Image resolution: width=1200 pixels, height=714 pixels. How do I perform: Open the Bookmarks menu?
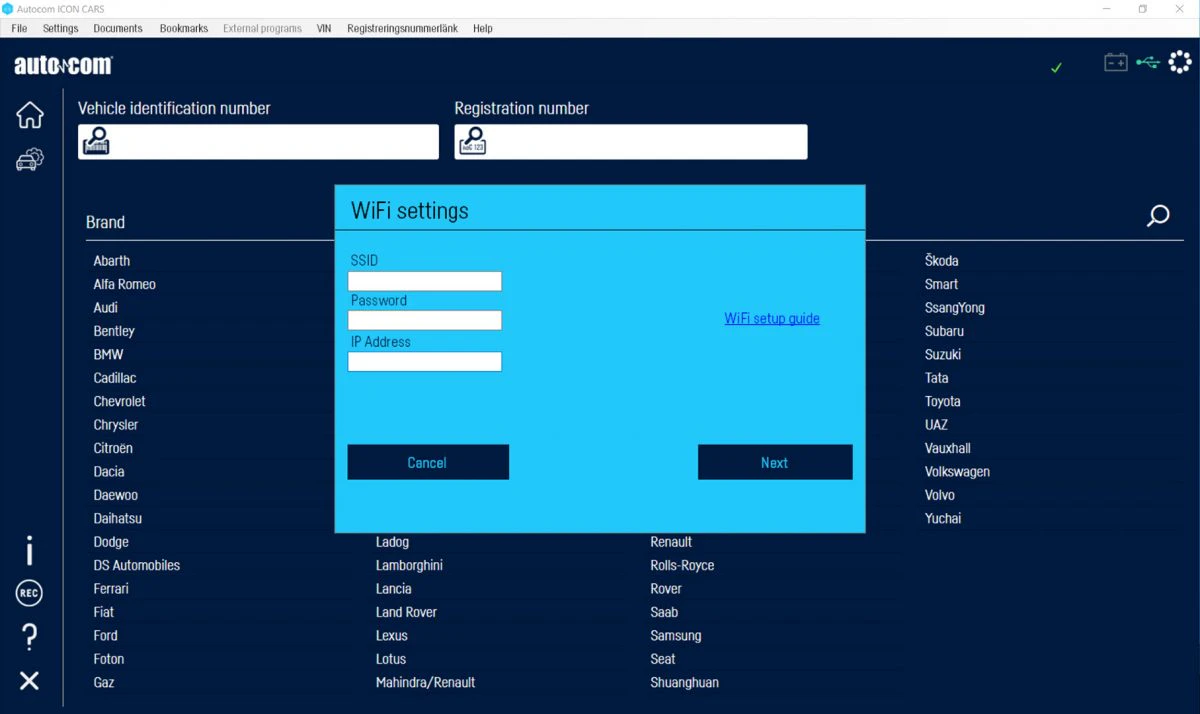tap(184, 28)
